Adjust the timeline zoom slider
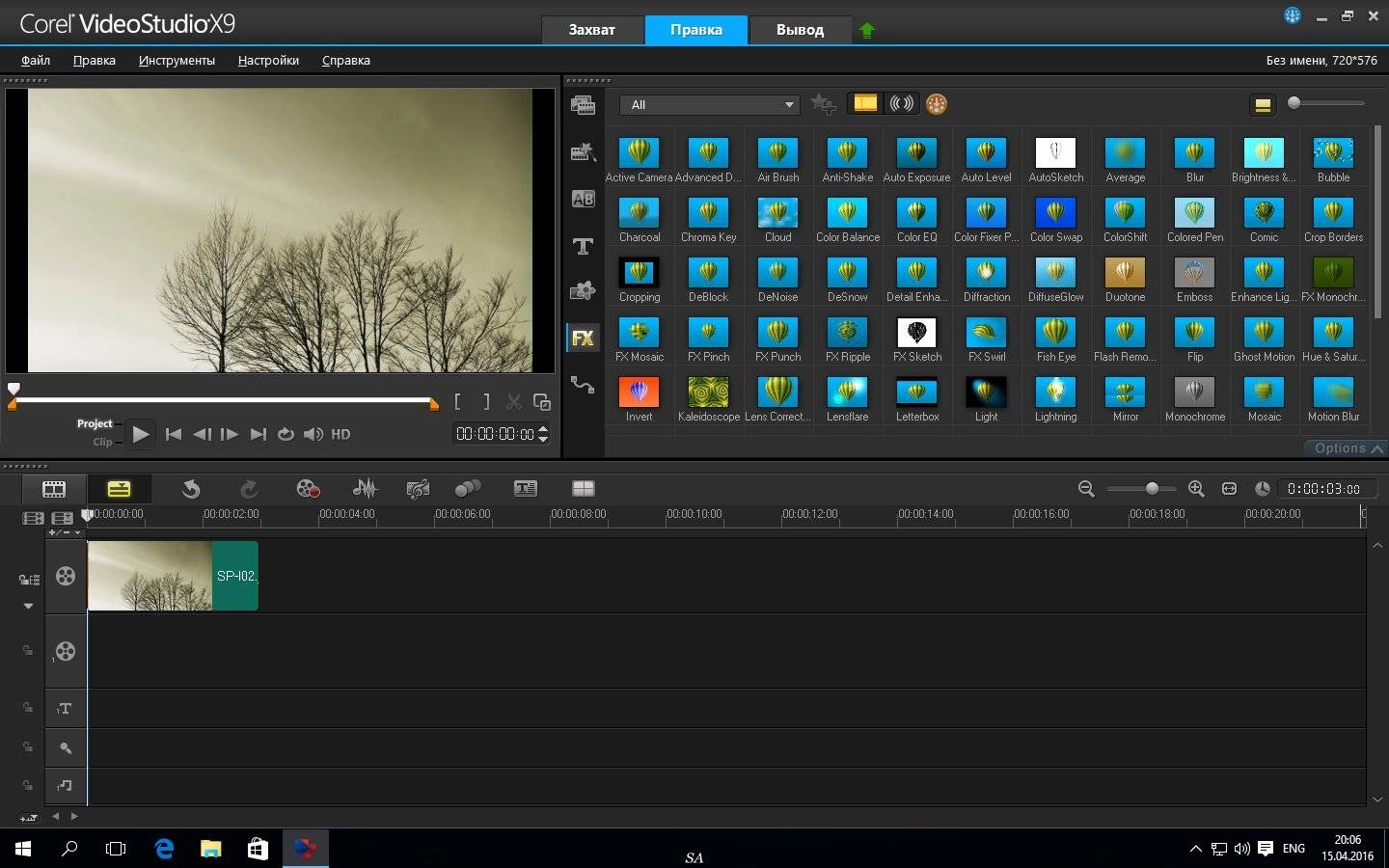1389x868 pixels. (x=1141, y=489)
